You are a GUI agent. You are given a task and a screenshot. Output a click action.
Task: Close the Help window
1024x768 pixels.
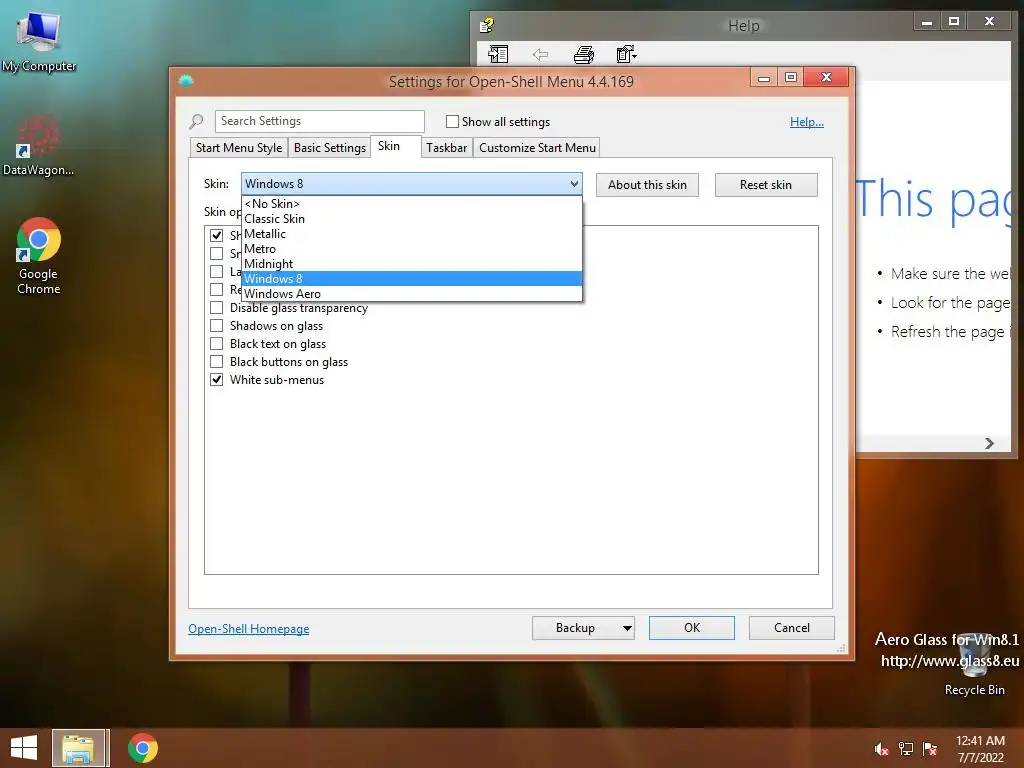[x=989, y=22]
